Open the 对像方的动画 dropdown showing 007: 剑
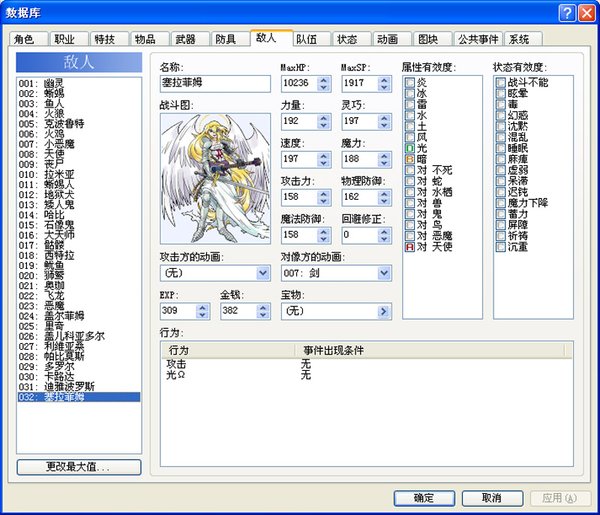Viewport: 600px width, 515px height. [384, 272]
